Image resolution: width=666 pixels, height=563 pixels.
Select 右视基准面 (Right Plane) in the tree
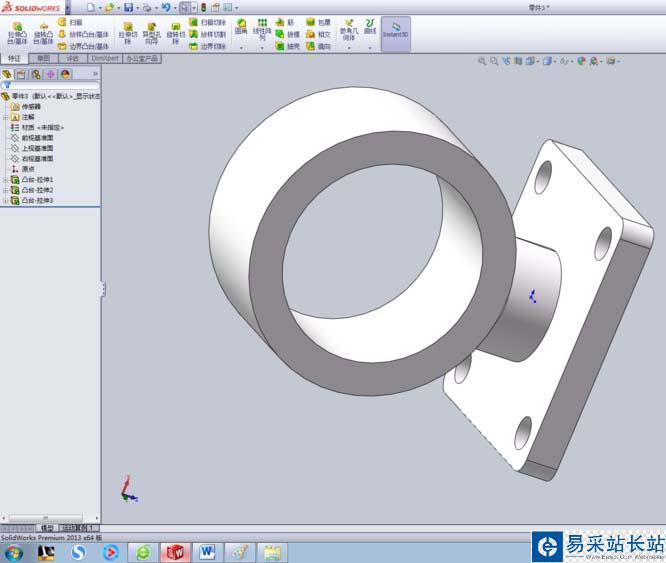(32, 158)
